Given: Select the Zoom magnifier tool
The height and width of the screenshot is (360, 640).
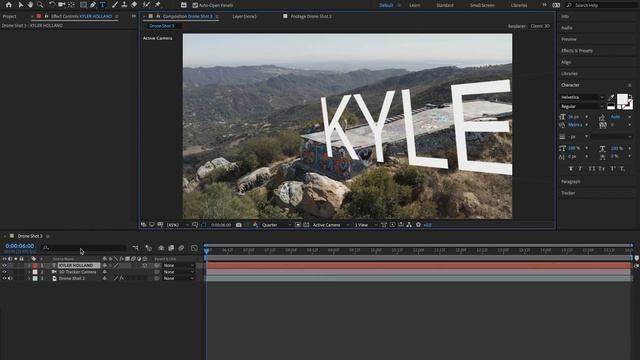Looking at the screenshot, I should (x=40, y=5).
